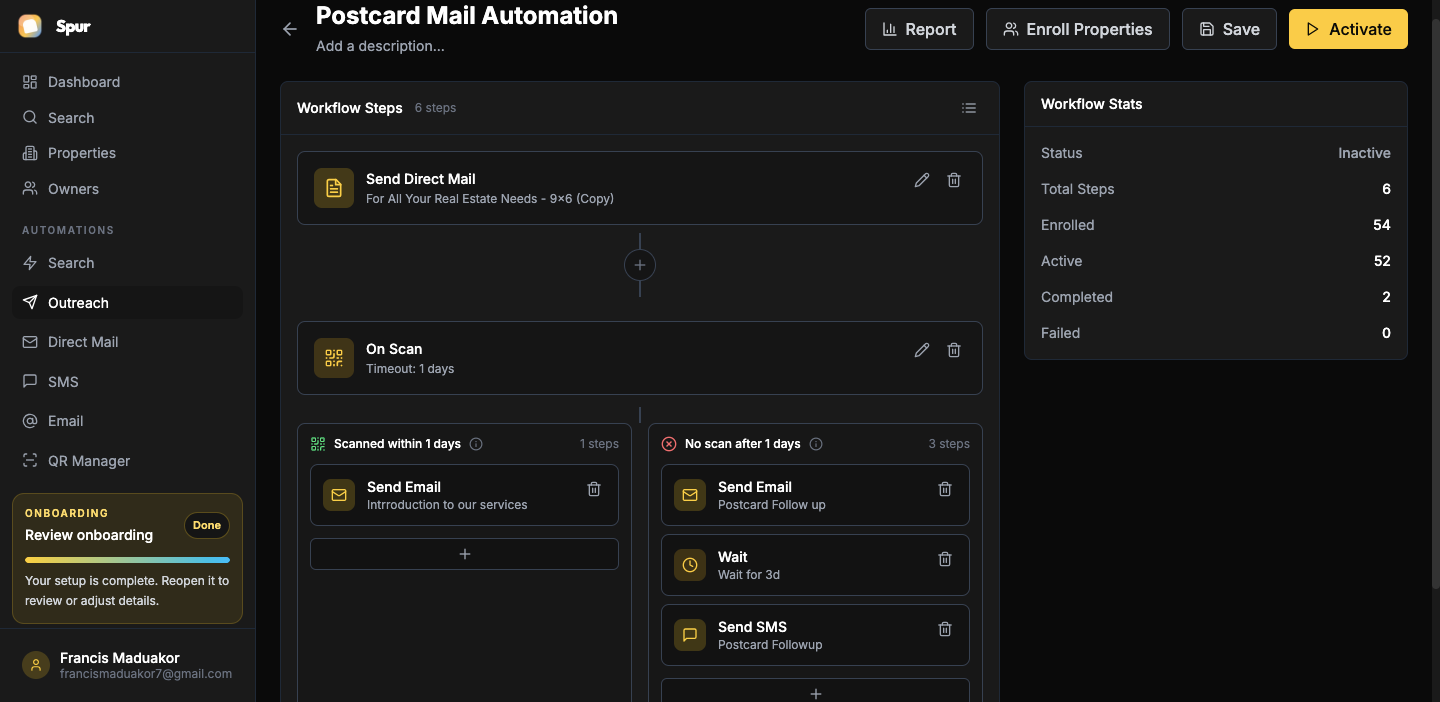1440x702 pixels.
Task: Delete the Wait for 3d step
Action: 945,559
